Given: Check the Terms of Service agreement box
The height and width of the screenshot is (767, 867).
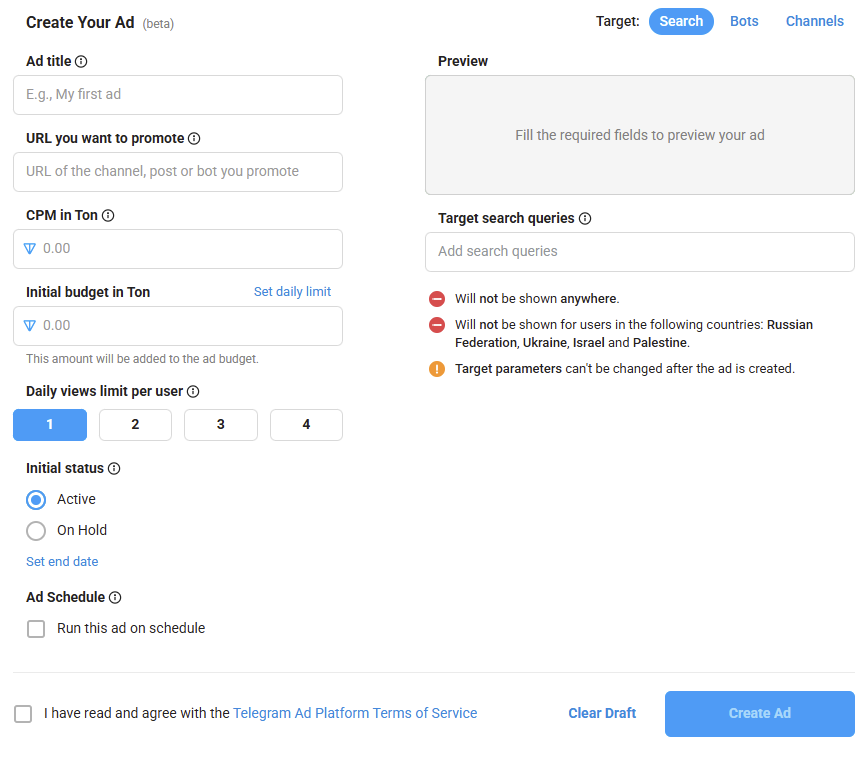Looking at the screenshot, I should coord(23,714).
